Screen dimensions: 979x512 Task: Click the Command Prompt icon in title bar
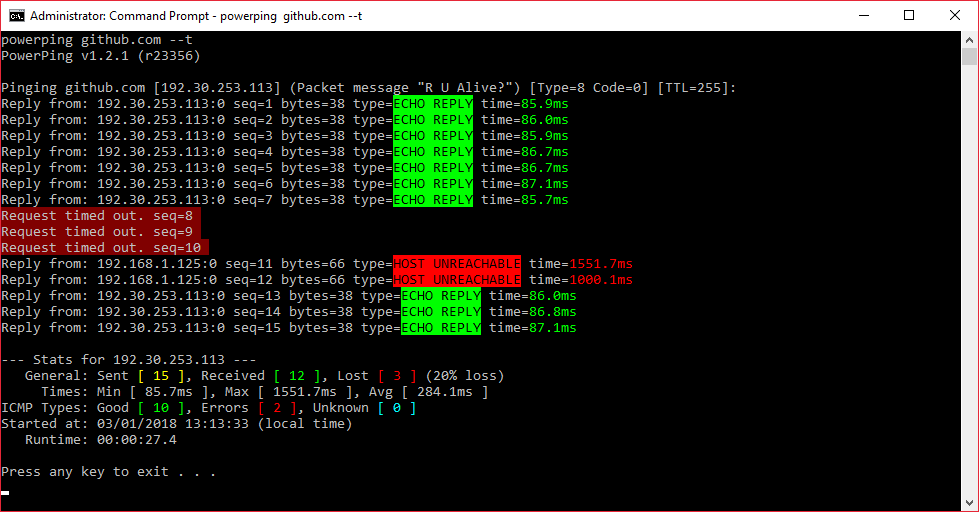click(16, 16)
